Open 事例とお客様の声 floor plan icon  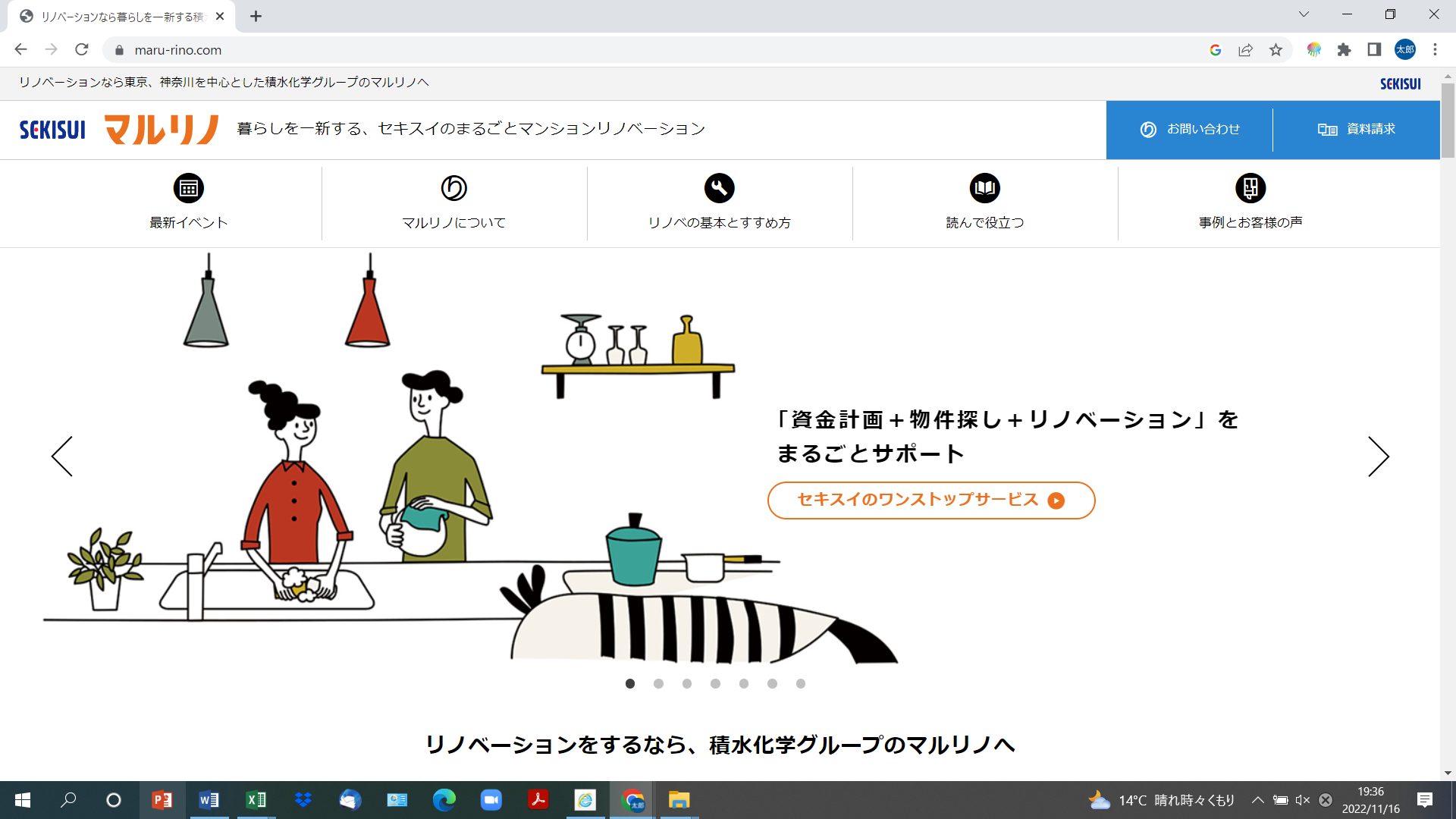click(x=1250, y=188)
